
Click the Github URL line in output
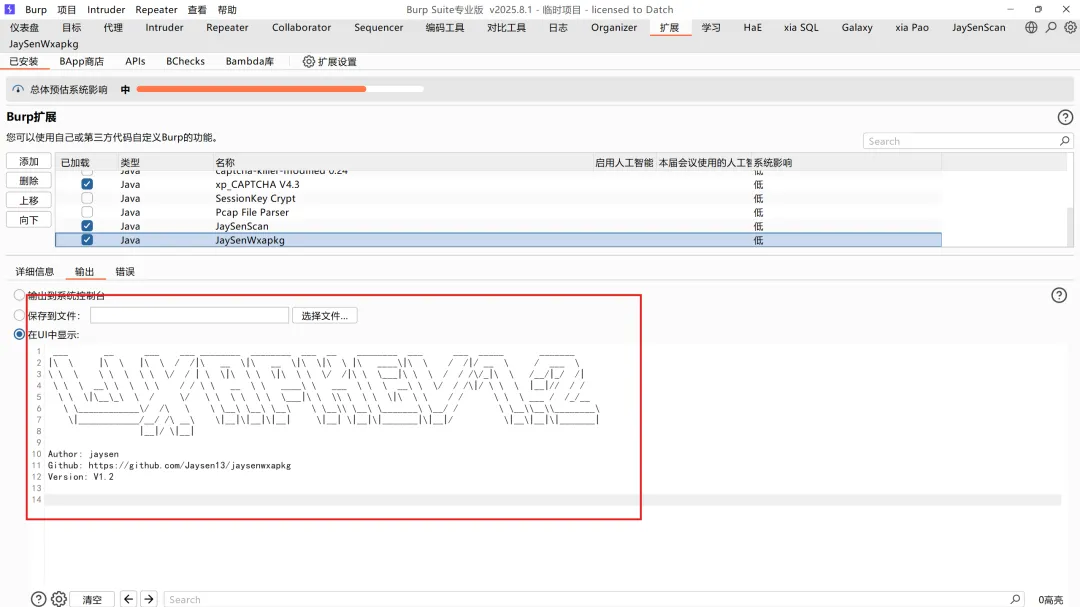pyautogui.click(x=169, y=466)
